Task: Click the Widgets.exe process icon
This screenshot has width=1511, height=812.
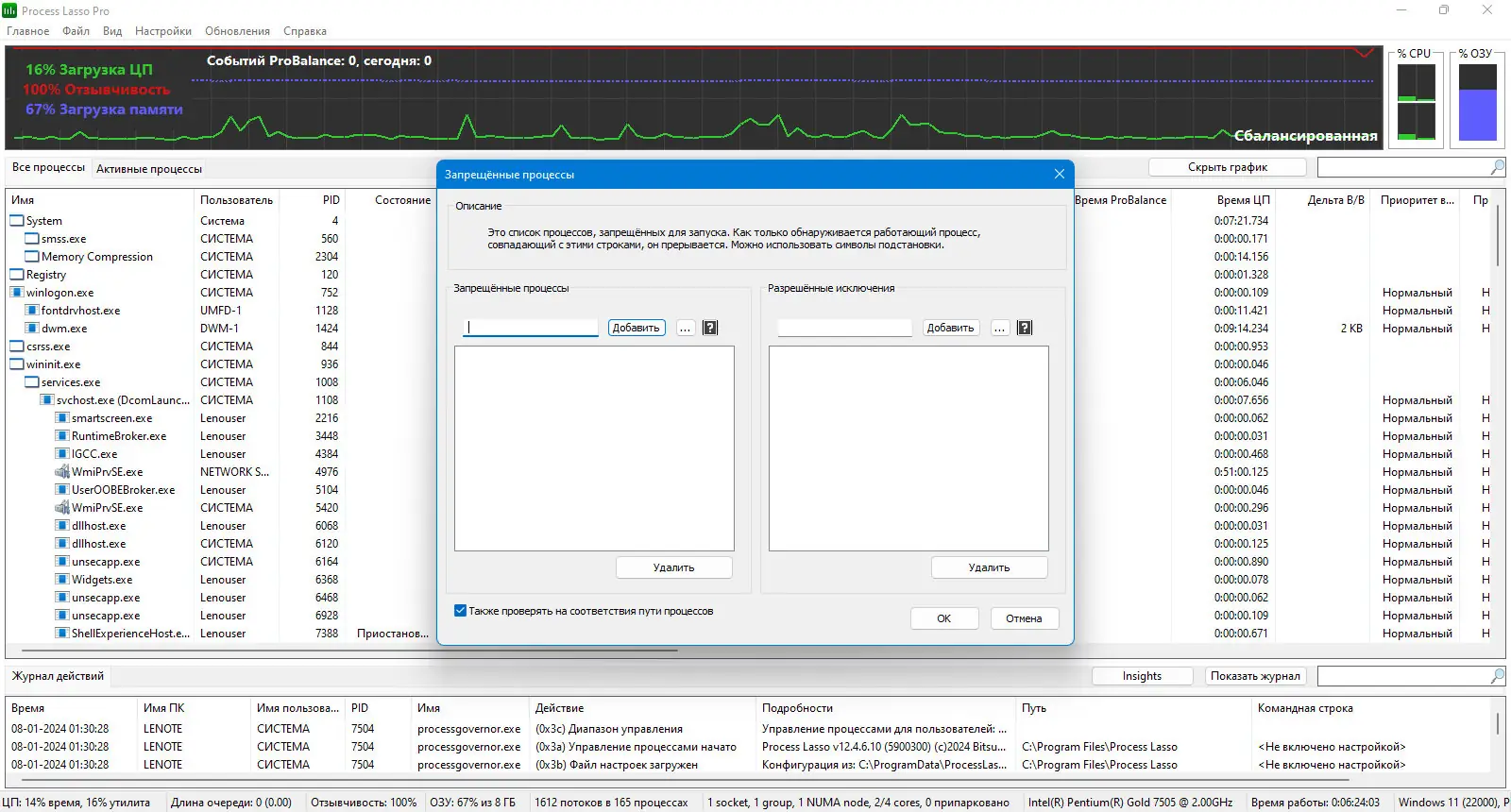Action: tap(62, 580)
